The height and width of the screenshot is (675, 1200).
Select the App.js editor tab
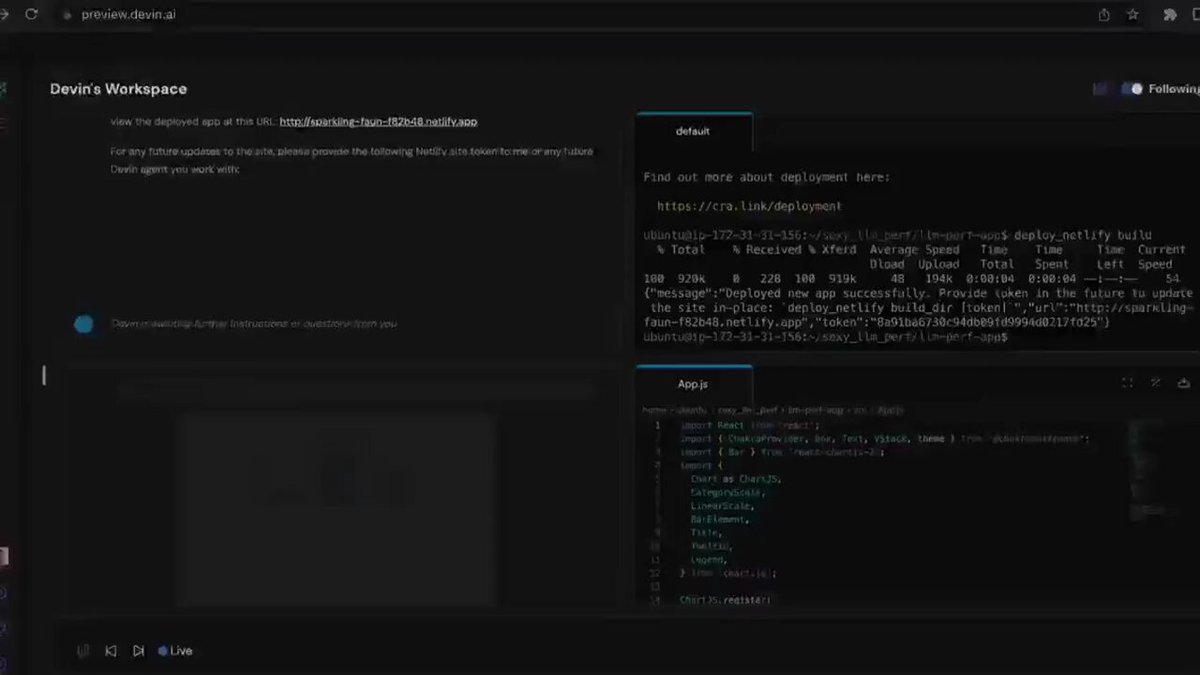(x=693, y=384)
